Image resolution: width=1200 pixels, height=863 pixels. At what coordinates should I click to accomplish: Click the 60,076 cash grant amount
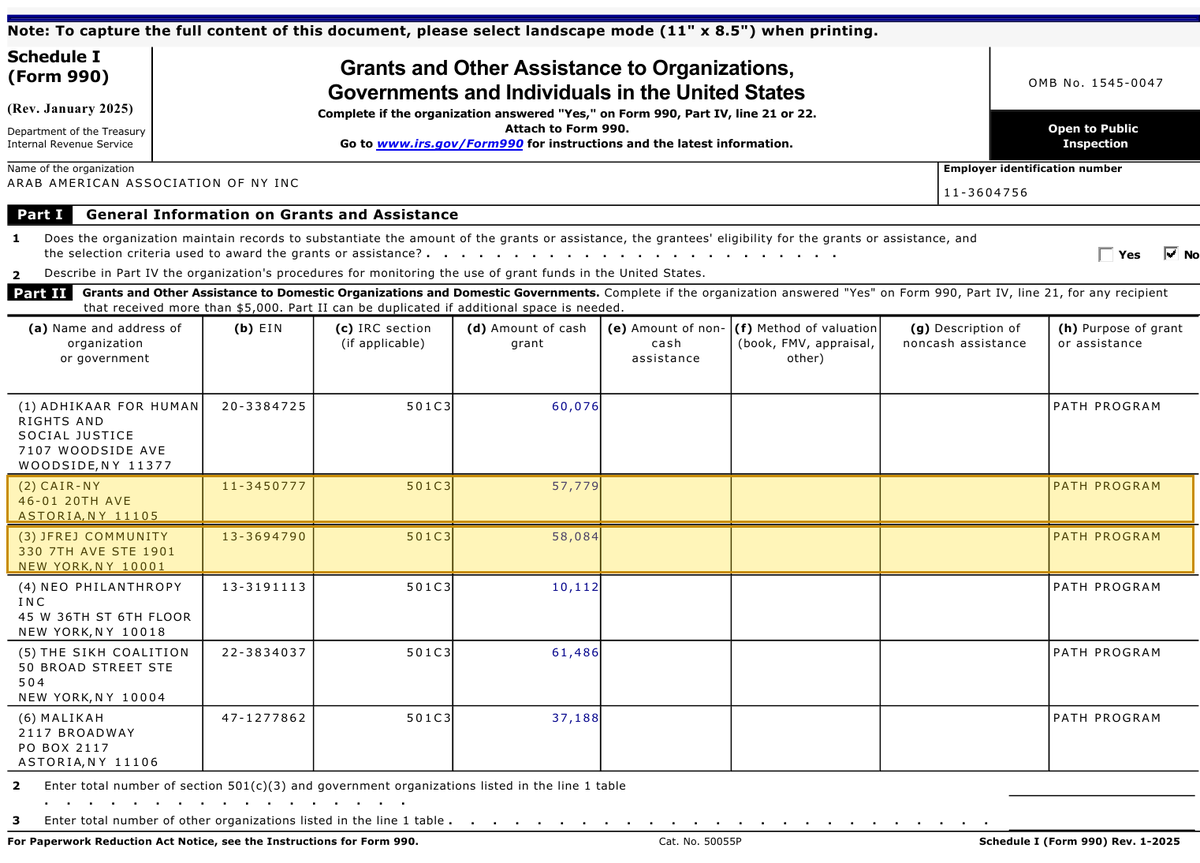[x=575, y=406]
